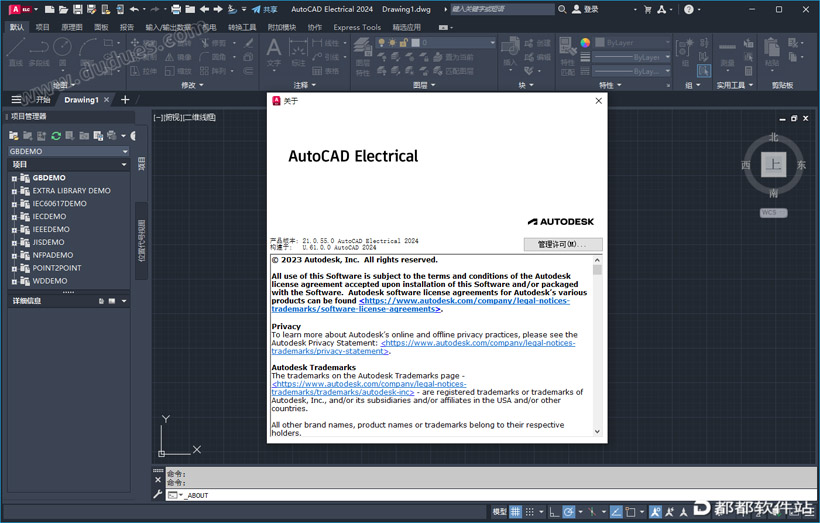820x523 pixels.
Task: Click the ByLayer gray color swatch
Action: 600,42
